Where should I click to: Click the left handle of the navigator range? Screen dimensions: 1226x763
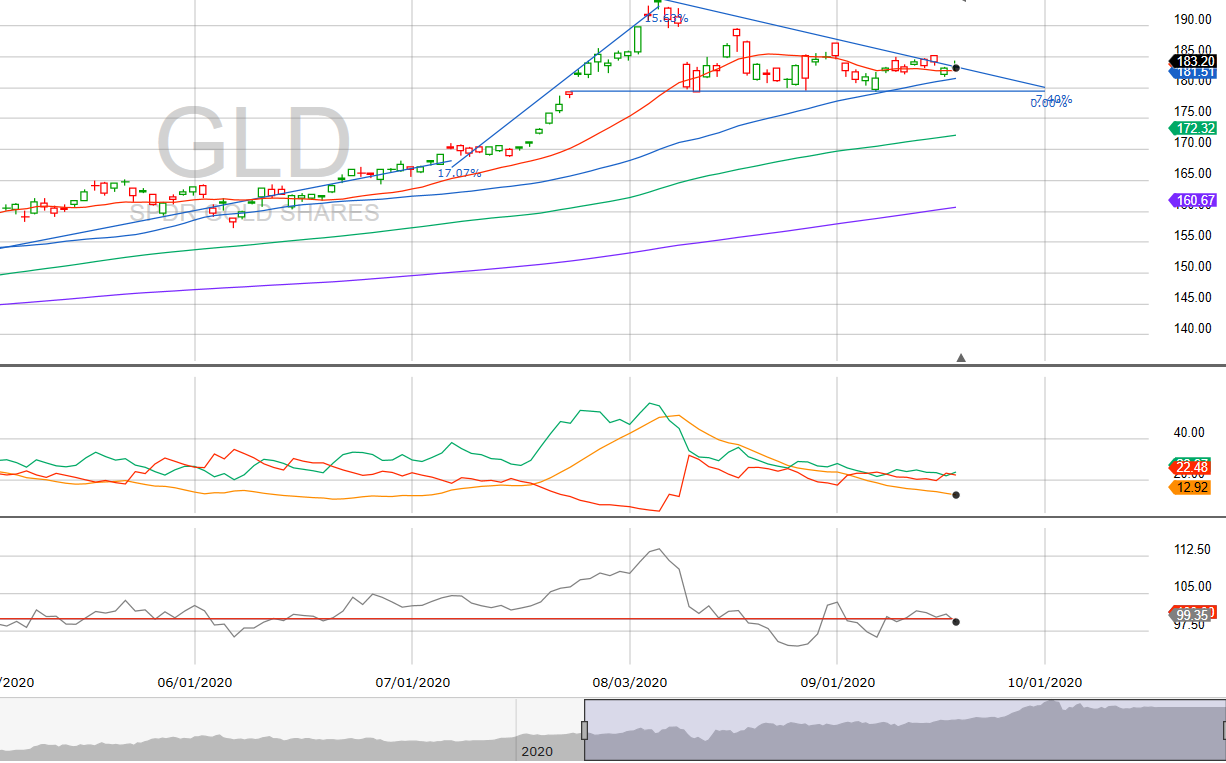click(x=585, y=730)
